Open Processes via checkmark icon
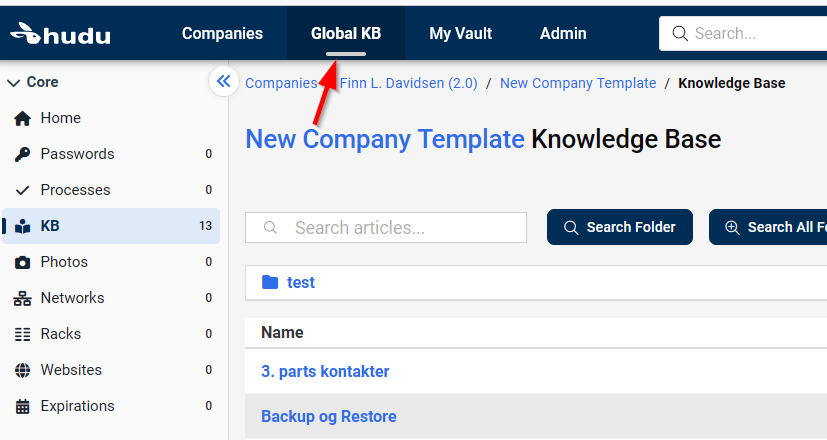Screen dimensions: 827x440 [x=22, y=190]
